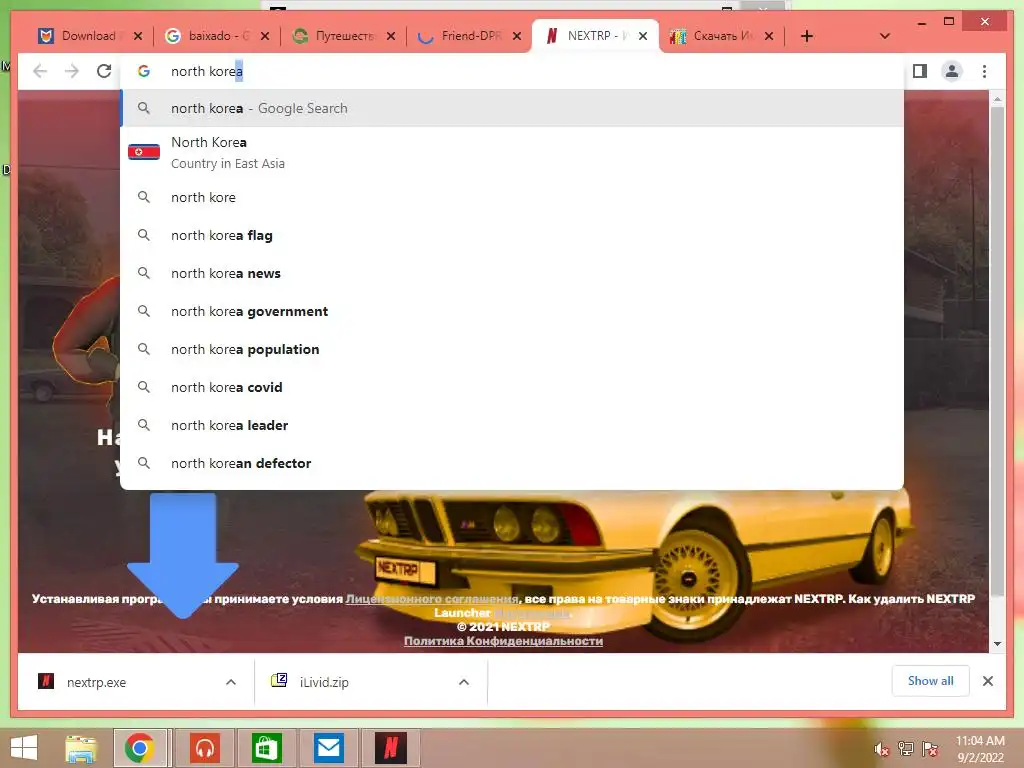Open the NEXTRP app taskbar icon

tap(391, 748)
